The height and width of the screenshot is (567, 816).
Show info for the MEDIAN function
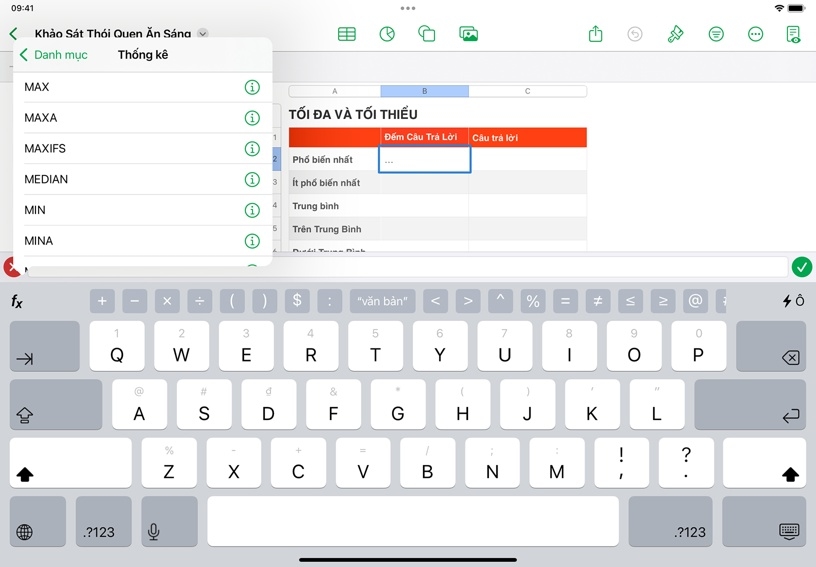252,180
